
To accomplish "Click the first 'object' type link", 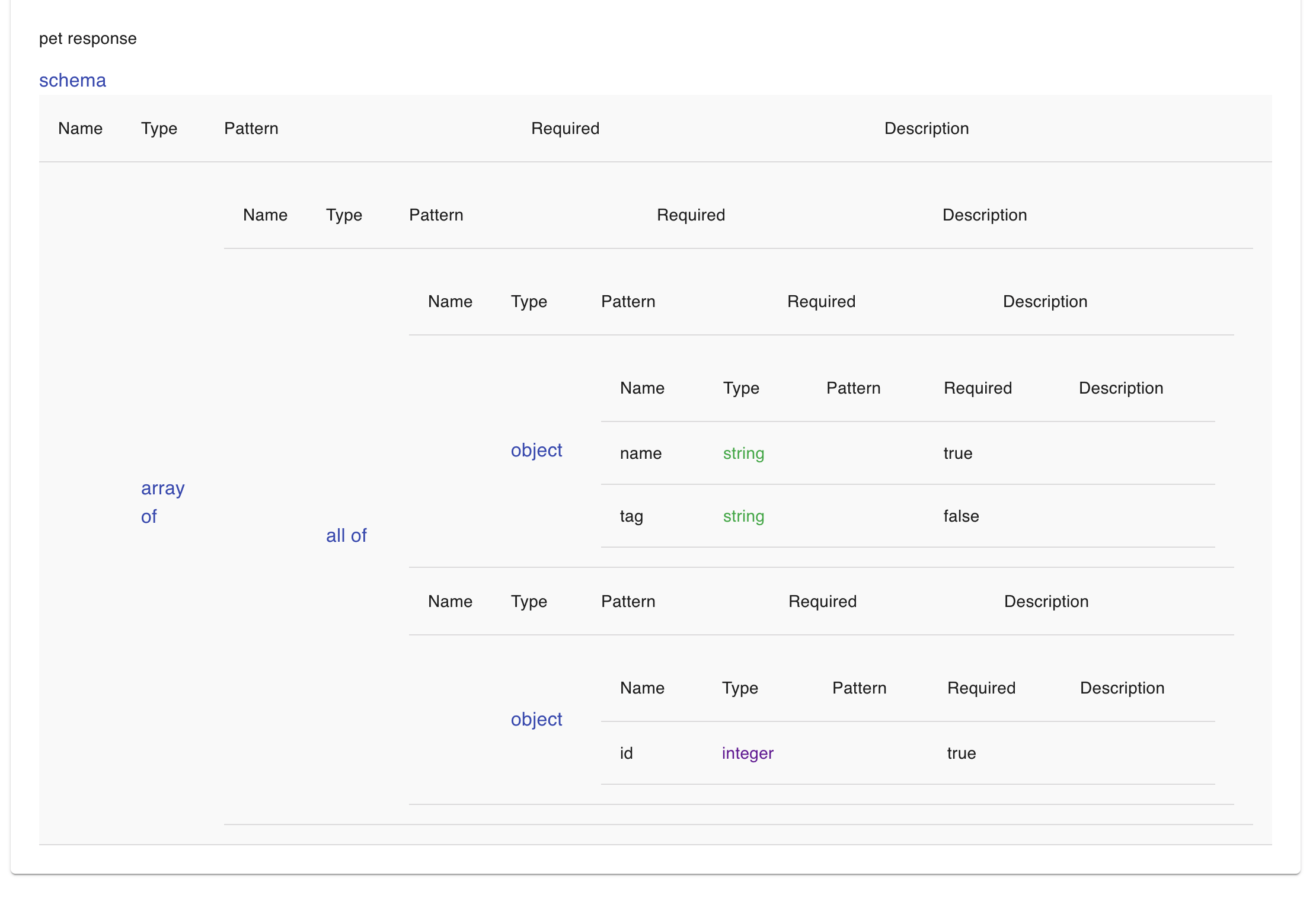I will click(536, 450).
